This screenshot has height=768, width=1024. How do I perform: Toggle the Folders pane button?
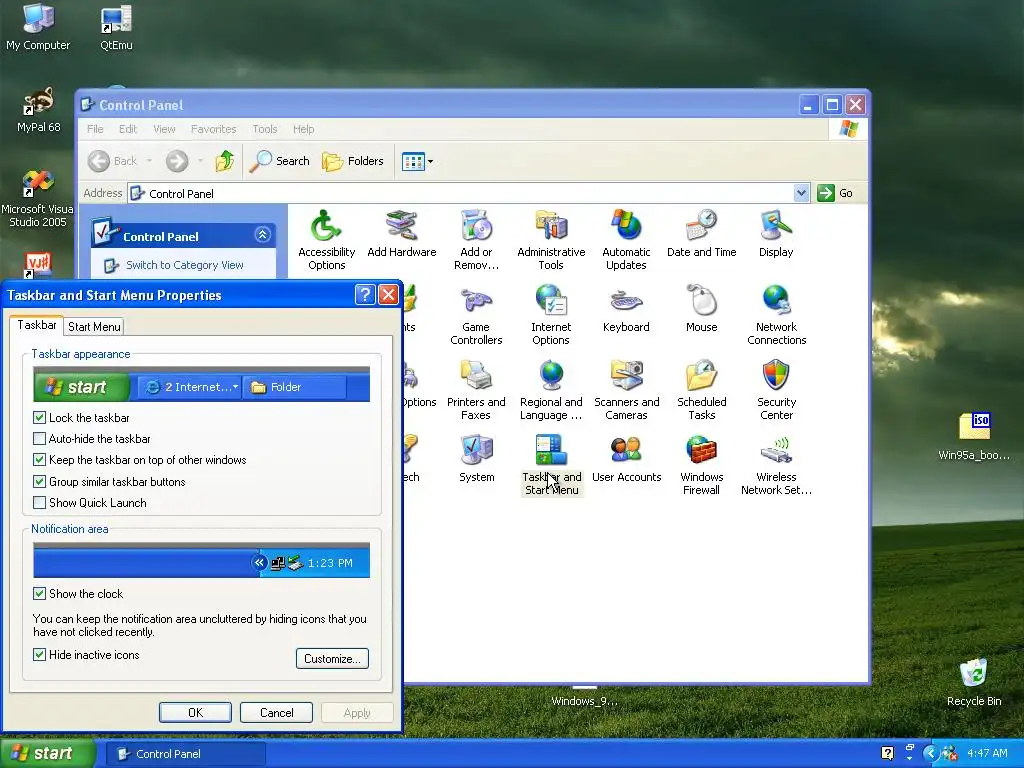pyautogui.click(x=353, y=161)
